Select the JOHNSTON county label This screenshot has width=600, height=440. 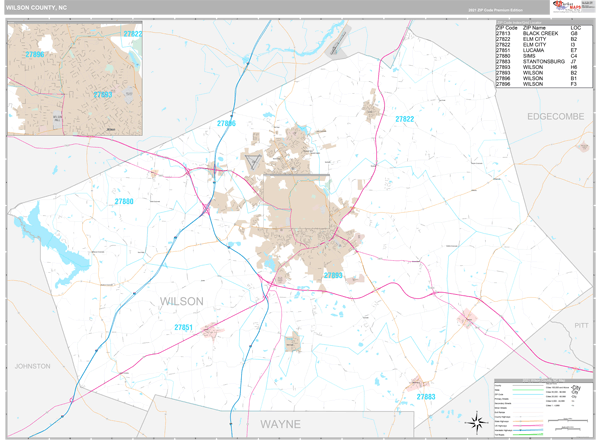tap(33, 366)
